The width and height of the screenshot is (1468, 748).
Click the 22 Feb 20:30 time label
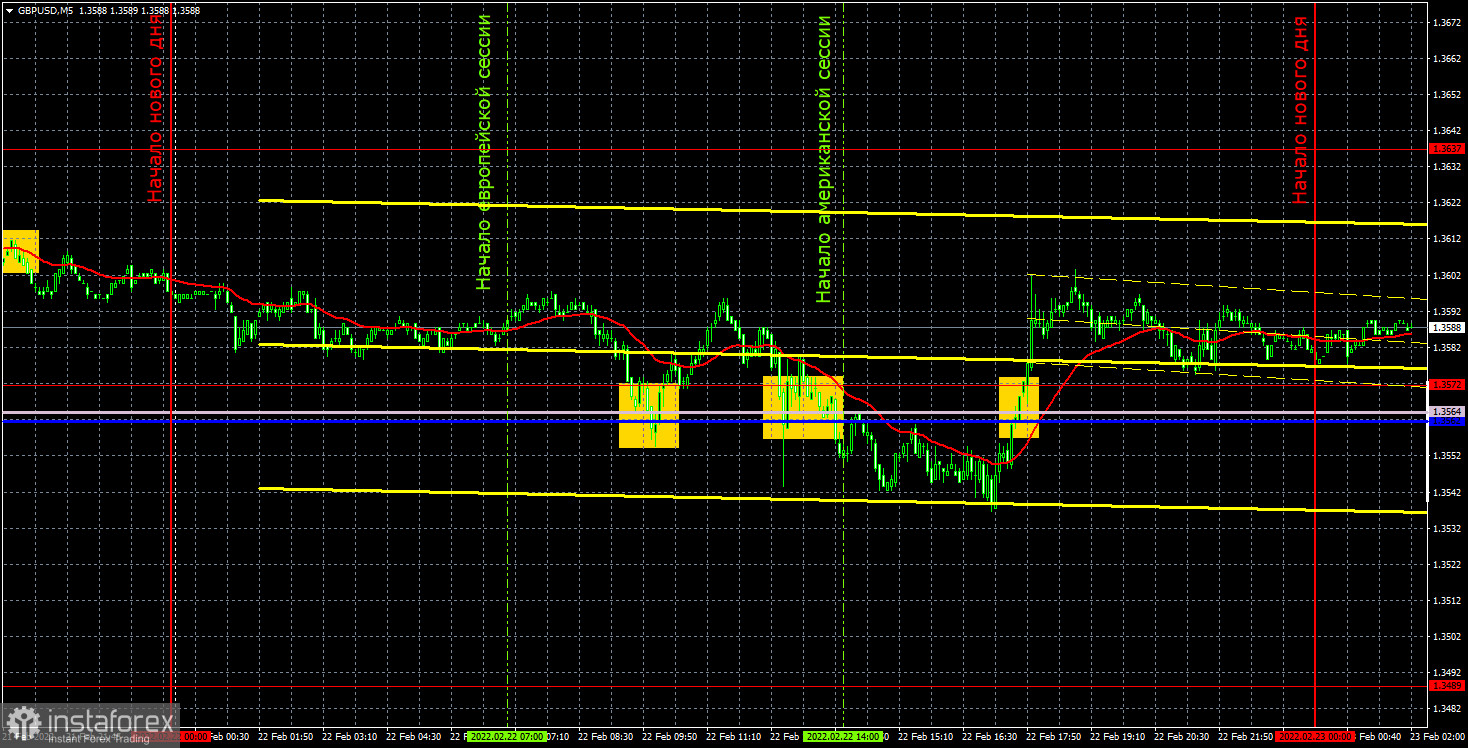1179,736
